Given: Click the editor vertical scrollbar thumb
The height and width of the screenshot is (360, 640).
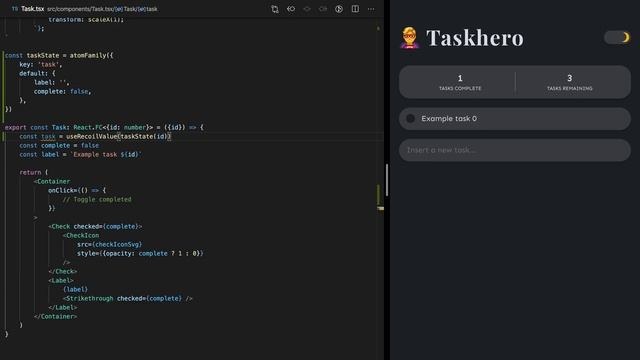Looking at the screenshot, I should coord(387,180).
